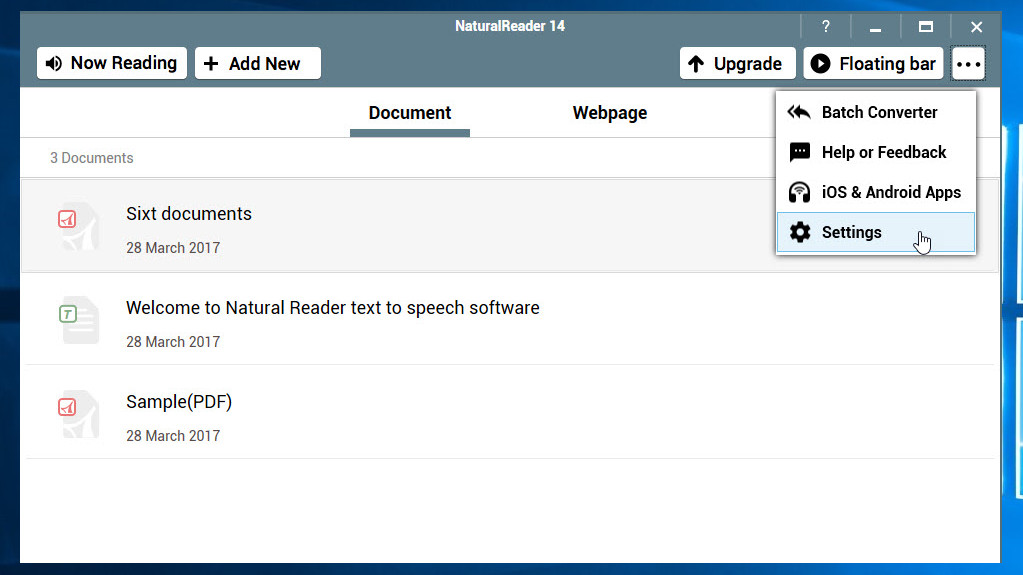
Task: Choose Batch Converter from the menu
Action: [x=876, y=112]
